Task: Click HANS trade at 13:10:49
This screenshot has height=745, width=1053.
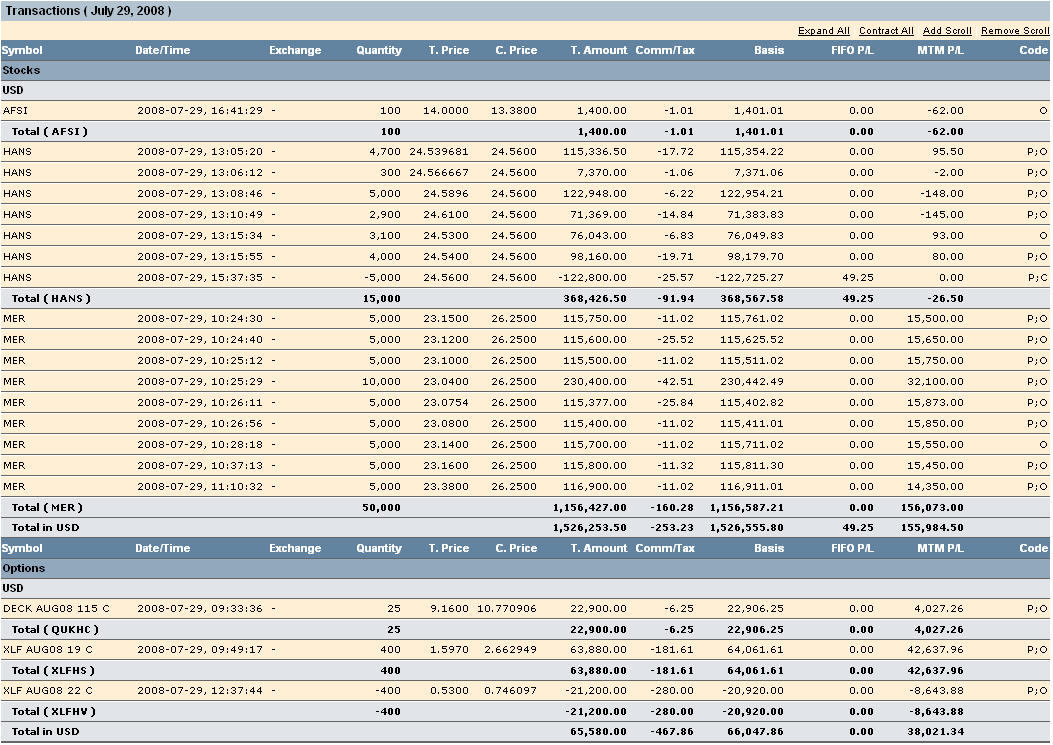Action: click(525, 215)
